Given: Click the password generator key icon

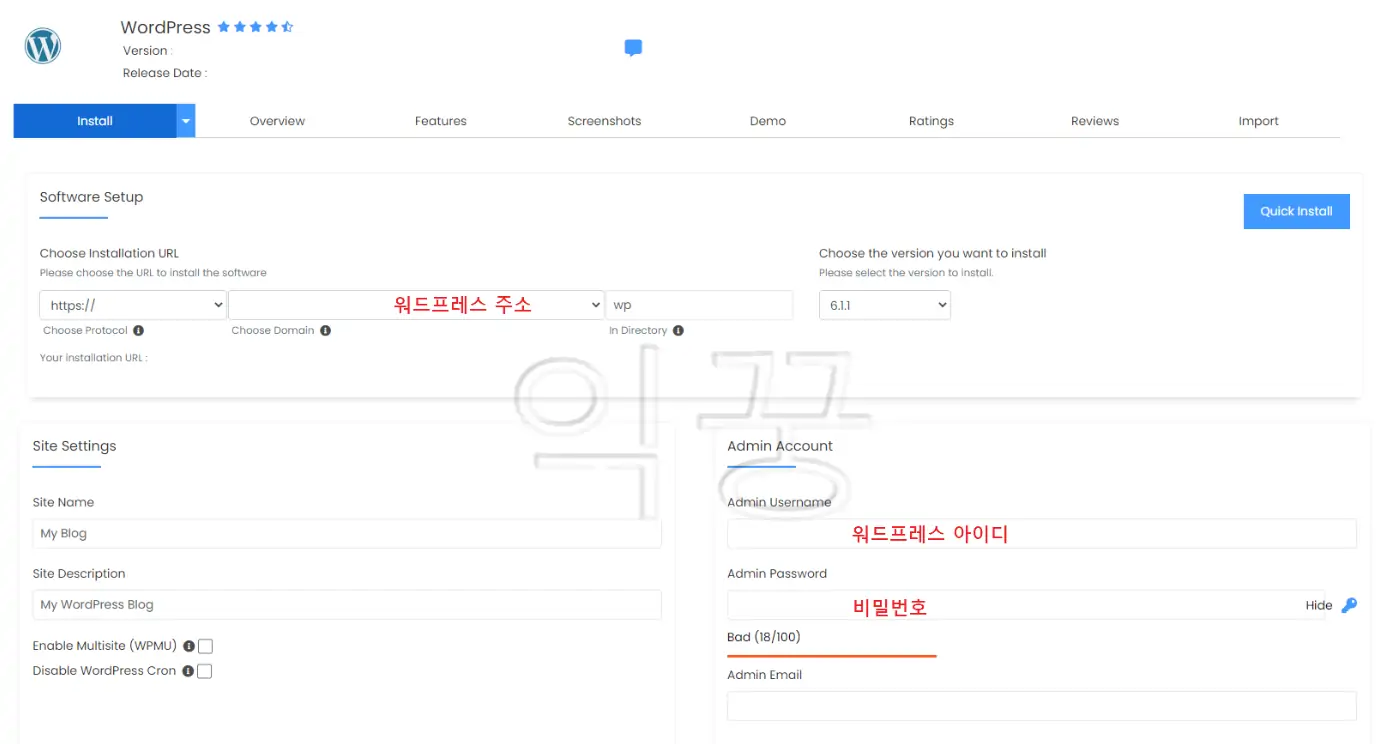Looking at the screenshot, I should coord(1349,605).
